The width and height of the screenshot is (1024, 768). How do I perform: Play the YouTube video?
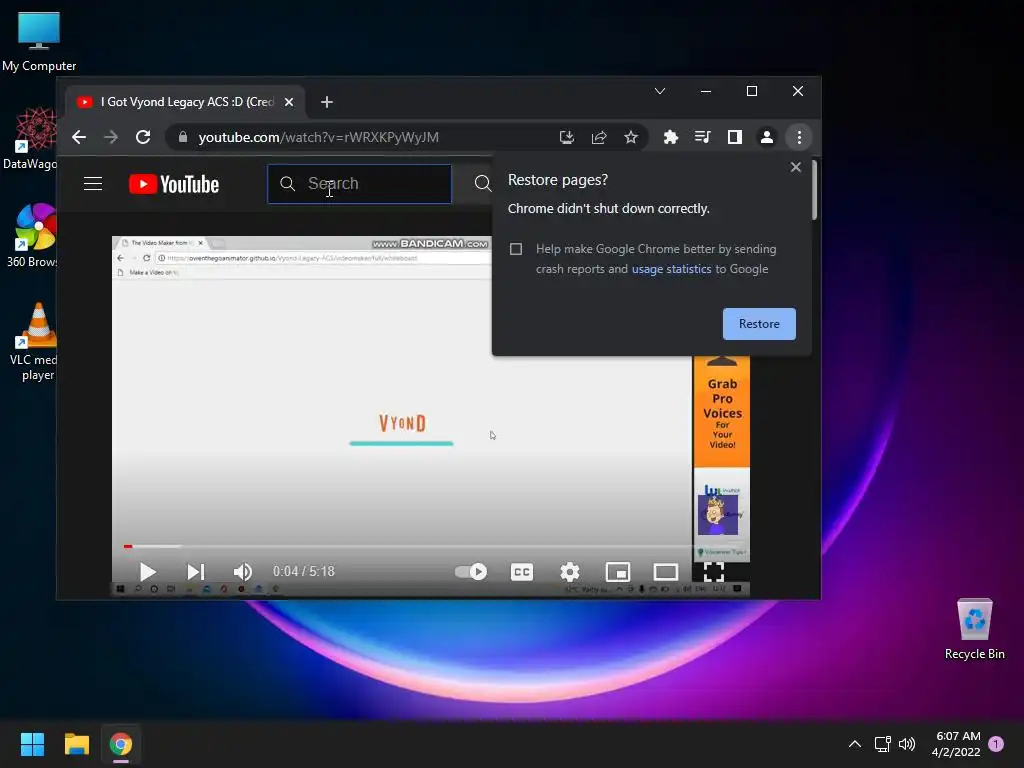(148, 572)
